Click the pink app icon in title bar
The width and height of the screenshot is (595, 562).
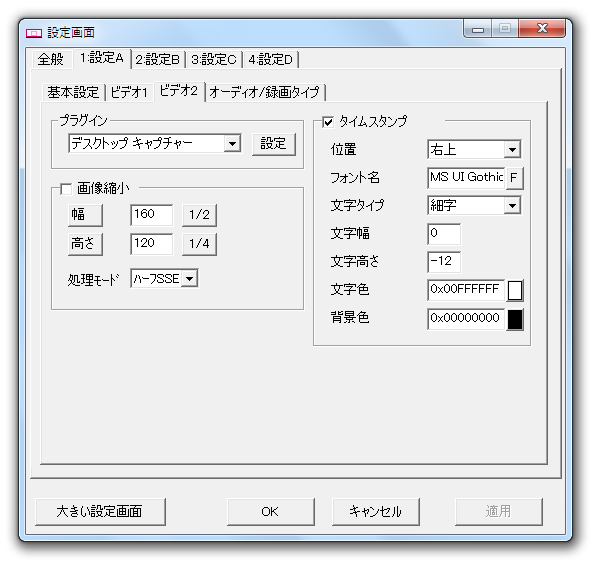[x=34, y=33]
